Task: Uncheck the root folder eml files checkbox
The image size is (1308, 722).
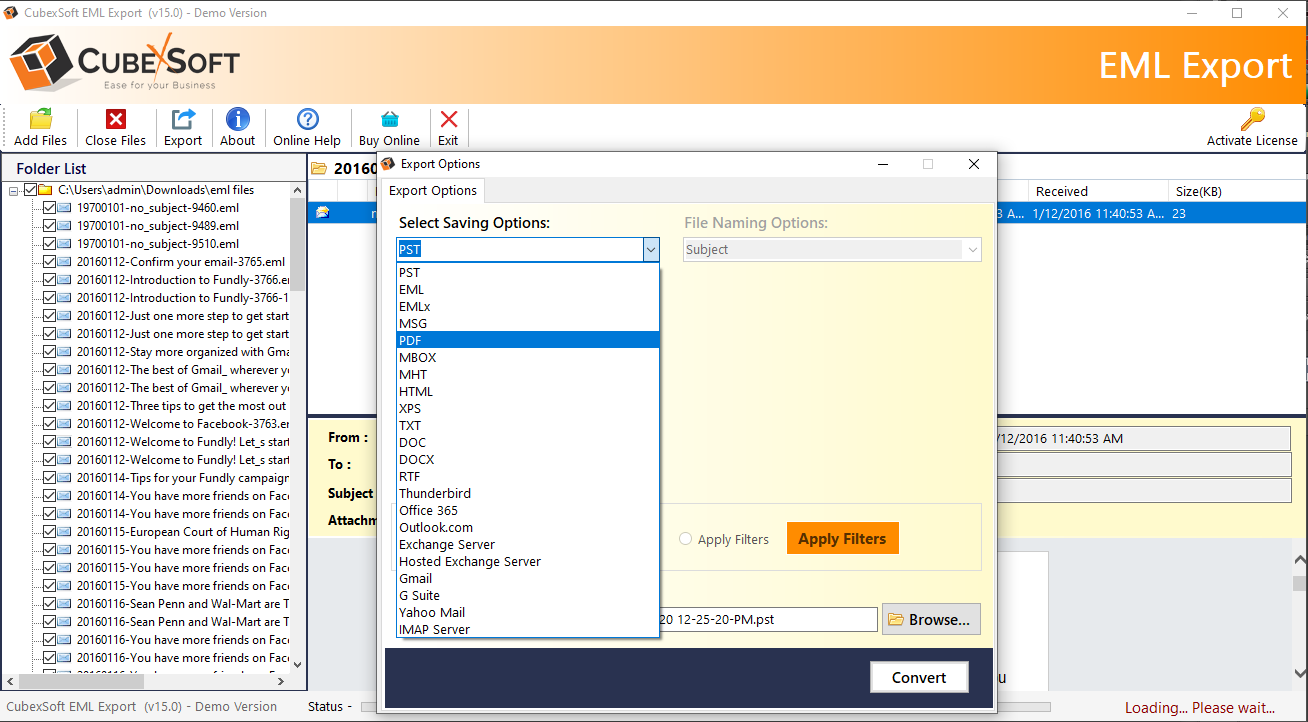Action: point(30,190)
